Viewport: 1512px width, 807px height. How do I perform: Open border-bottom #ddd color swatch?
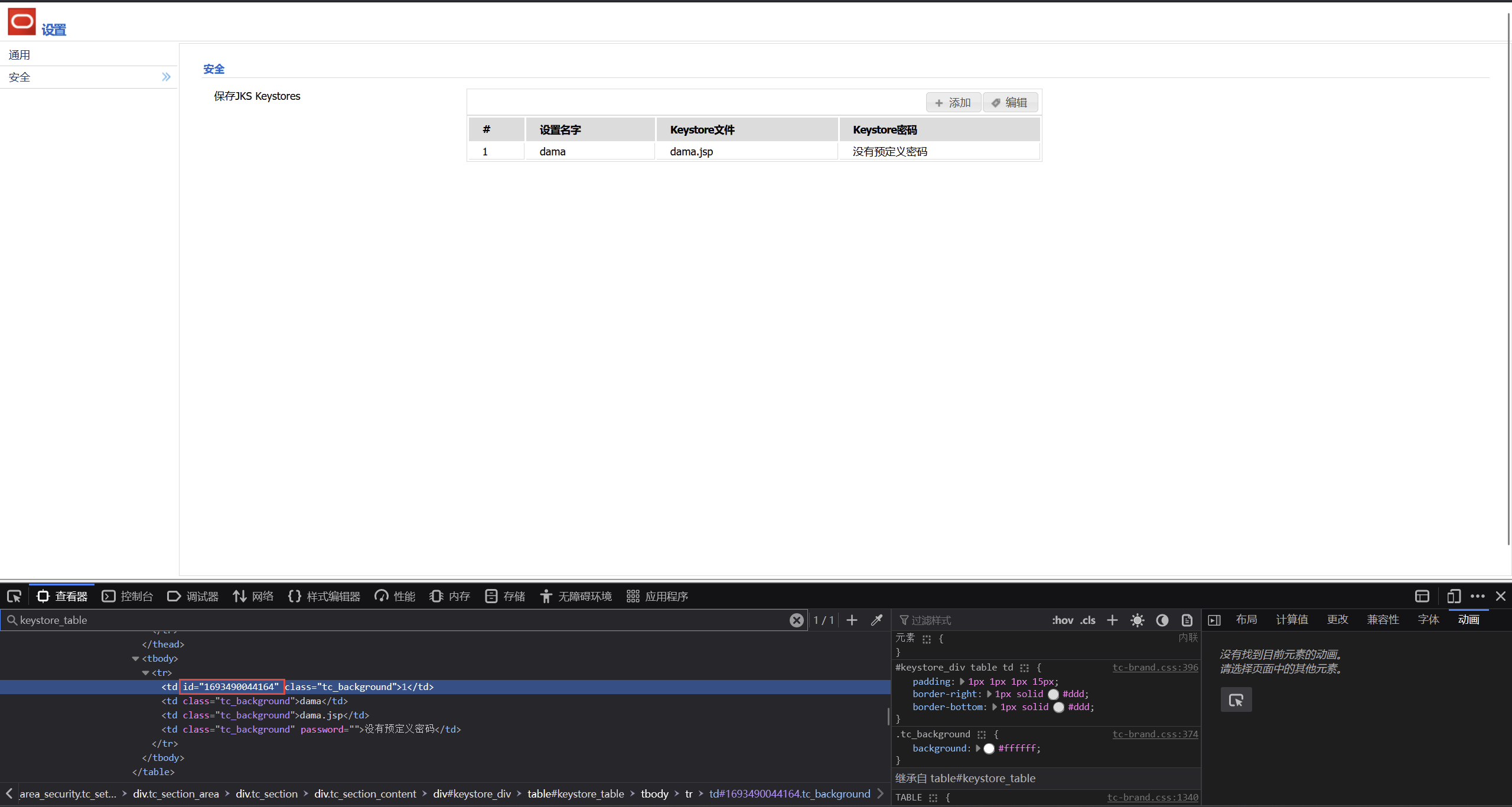[1059, 708]
